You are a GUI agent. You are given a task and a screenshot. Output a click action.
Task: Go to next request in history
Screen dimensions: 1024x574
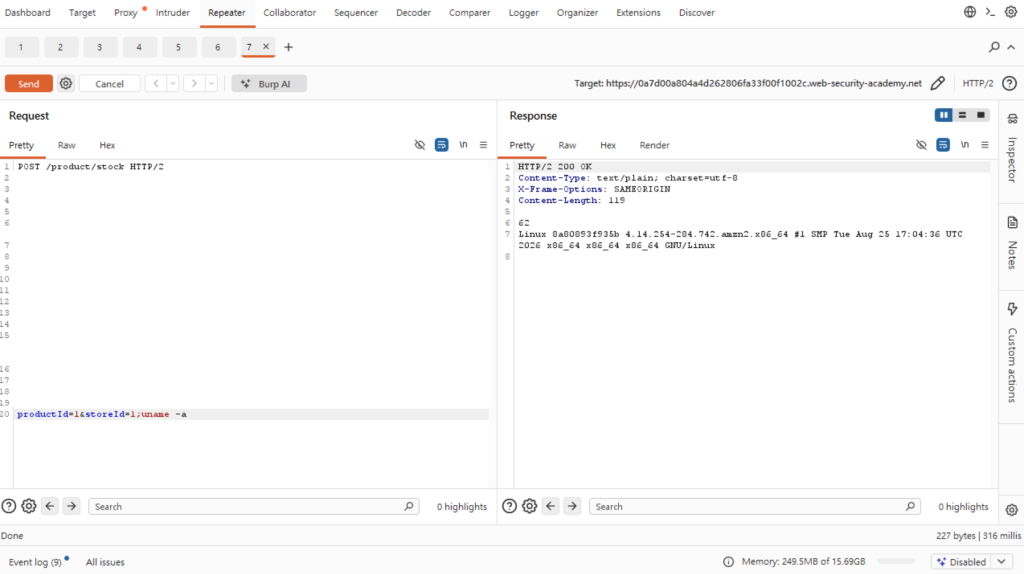point(194,84)
